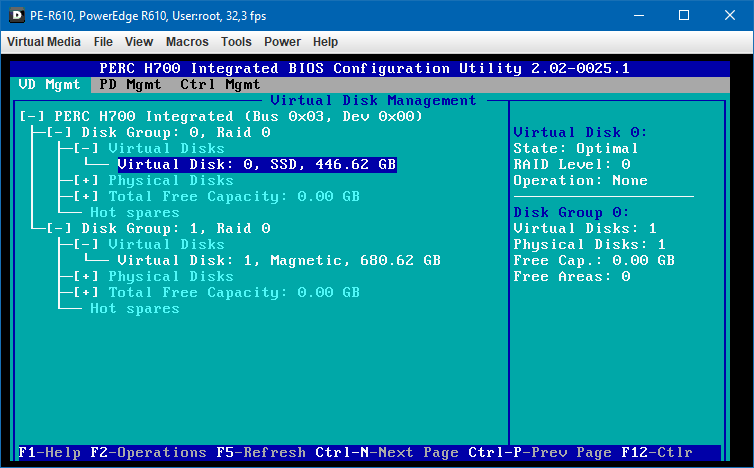Click the State: Optimal text
This screenshot has width=754, height=468.
576,149
